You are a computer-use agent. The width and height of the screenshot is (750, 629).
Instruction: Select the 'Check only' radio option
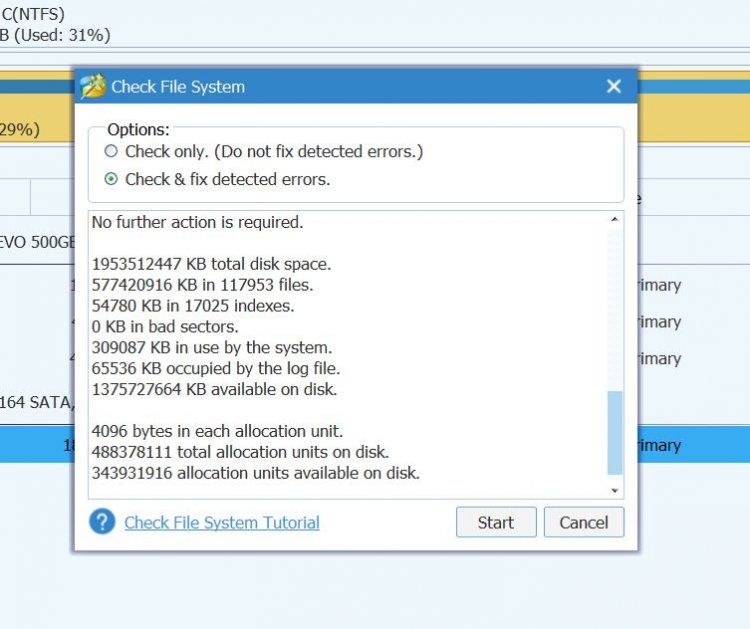(110, 152)
